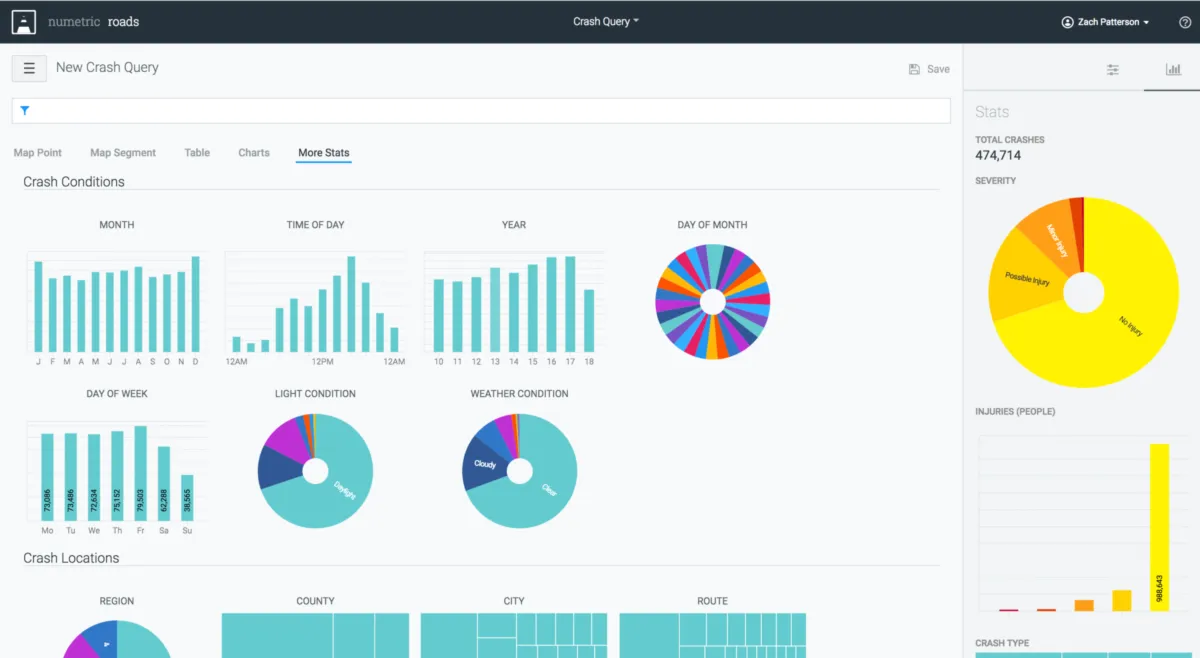Open the Charts tab

click(254, 153)
